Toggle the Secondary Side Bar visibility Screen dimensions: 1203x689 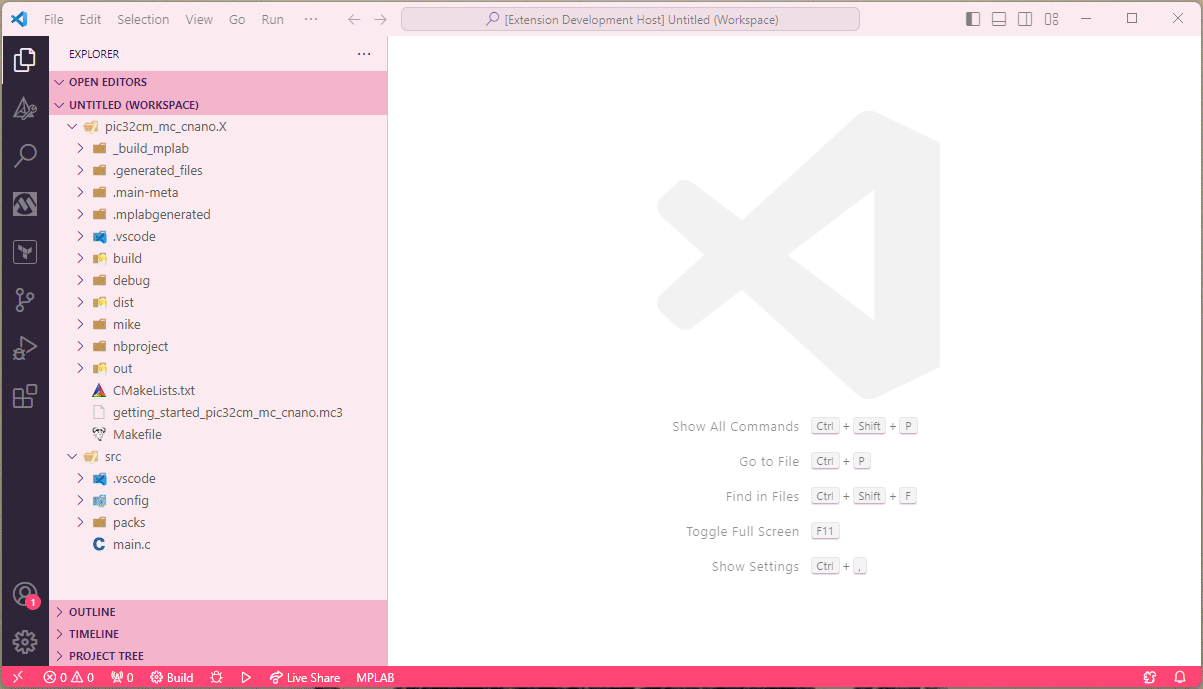(1025, 19)
